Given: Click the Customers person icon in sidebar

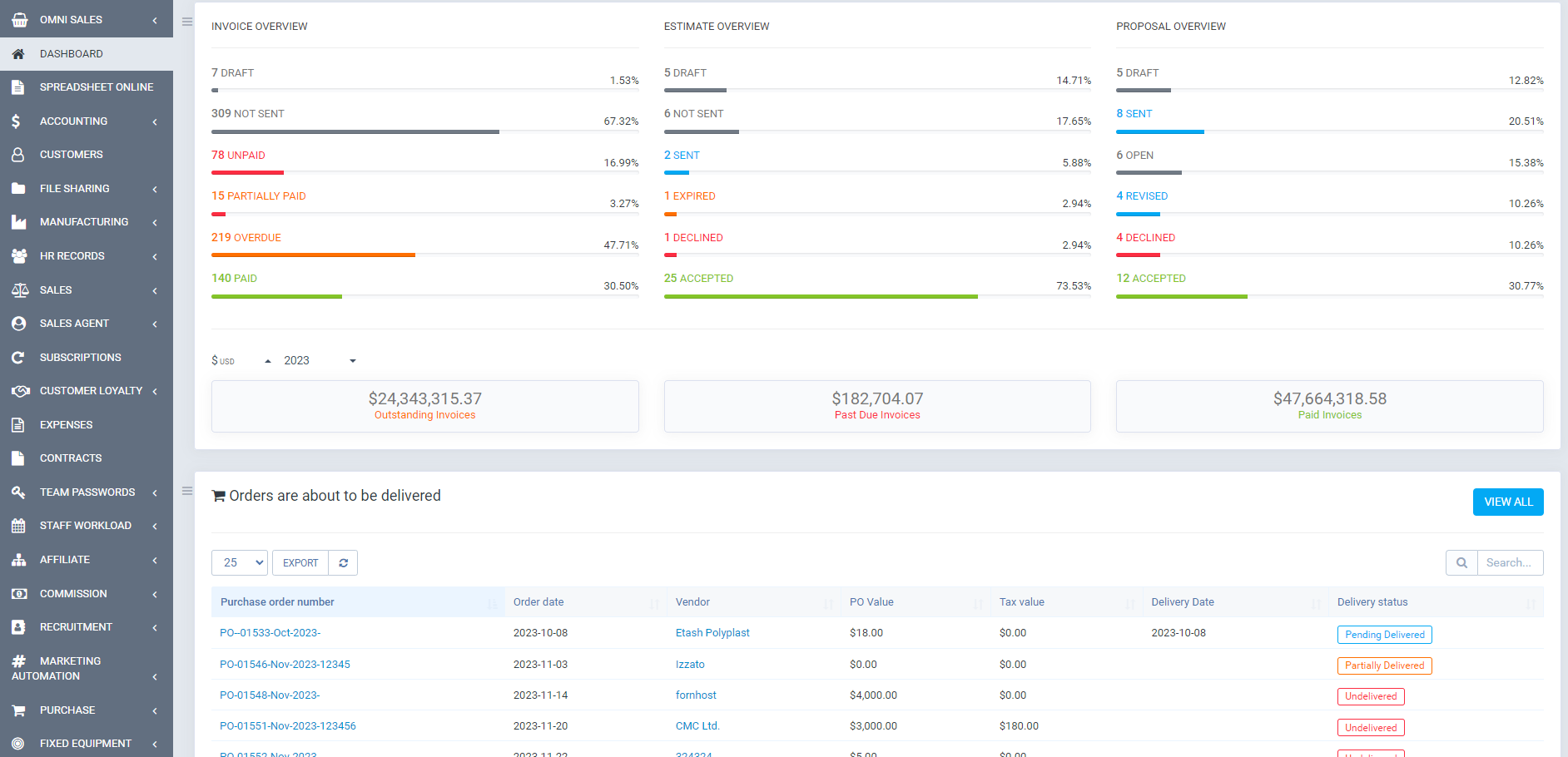Looking at the screenshot, I should (x=18, y=155).
